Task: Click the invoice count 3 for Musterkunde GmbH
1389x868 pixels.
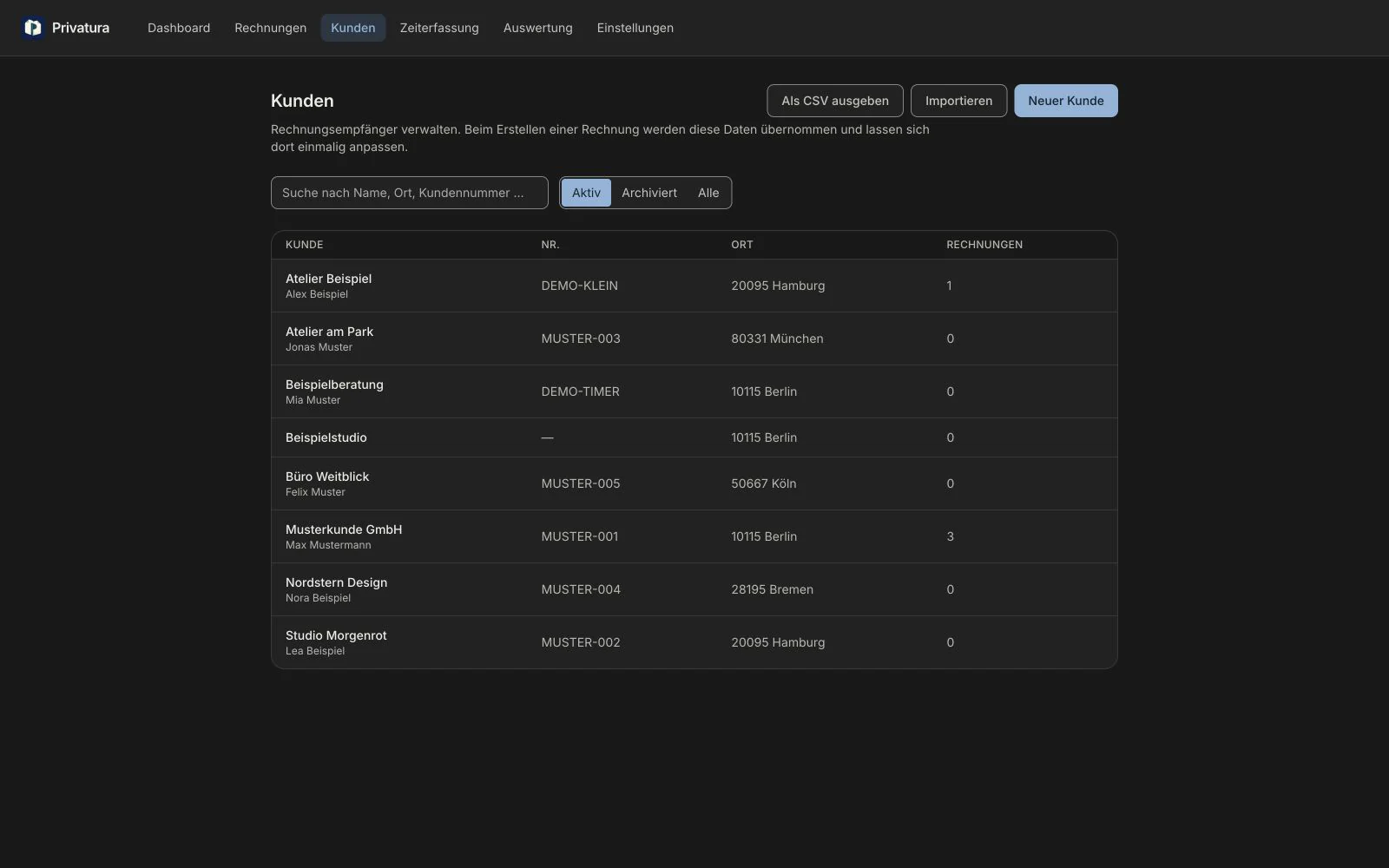Action: (951, 536)
